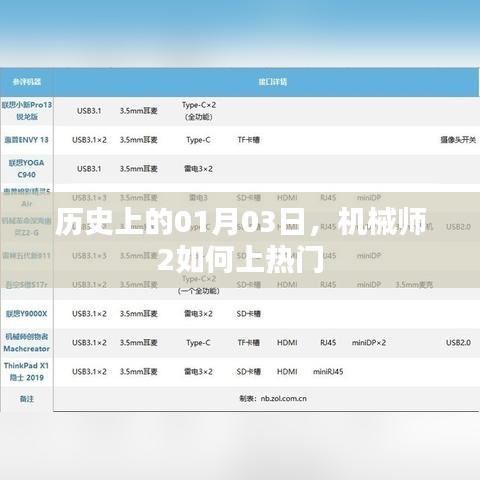Select the "联想Y9000X" row label
This screenshot has width=480, height=480.
coord(27,314)
